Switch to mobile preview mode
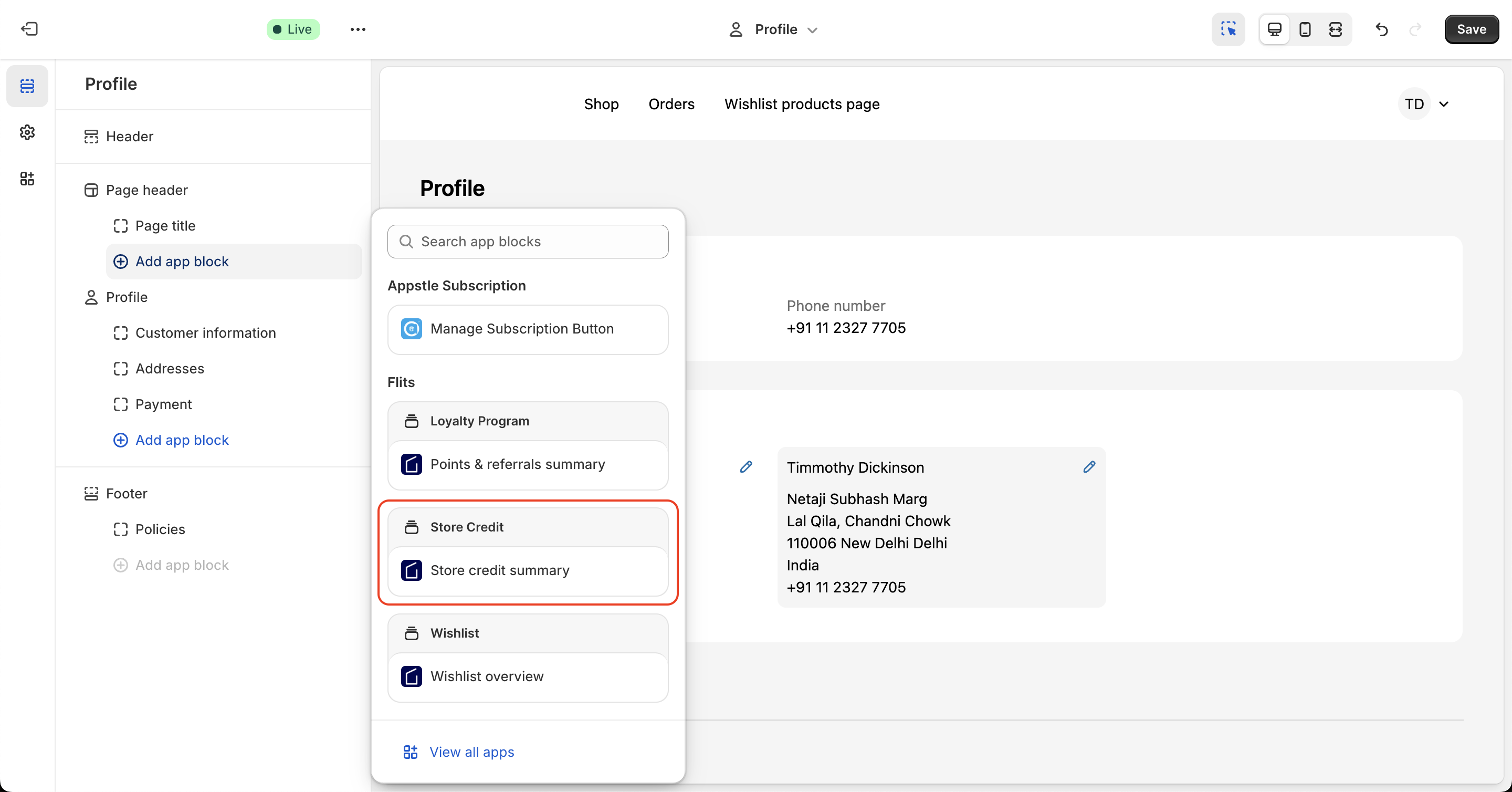This screenshot has height=792, width=1512. click(1305, 29)
